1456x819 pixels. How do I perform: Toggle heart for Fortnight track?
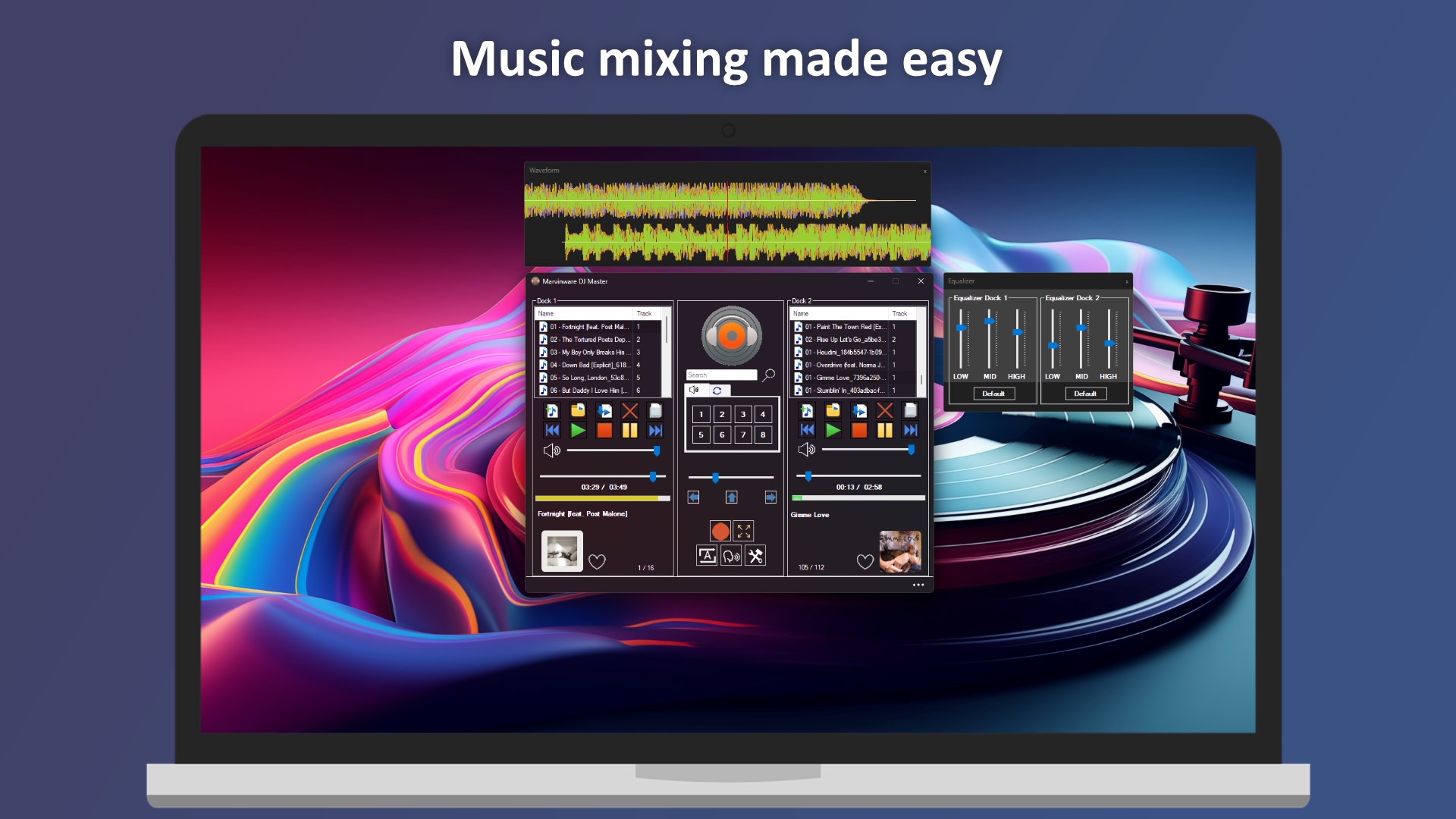pyautogui.click(x=598, y=562)
